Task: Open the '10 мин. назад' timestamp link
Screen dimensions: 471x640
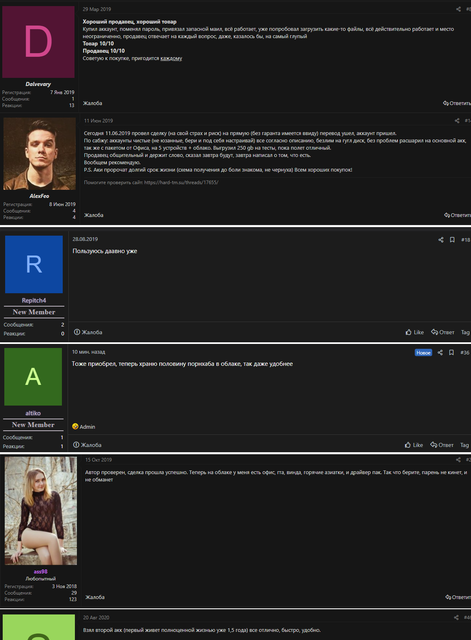Action: [89, 352]
